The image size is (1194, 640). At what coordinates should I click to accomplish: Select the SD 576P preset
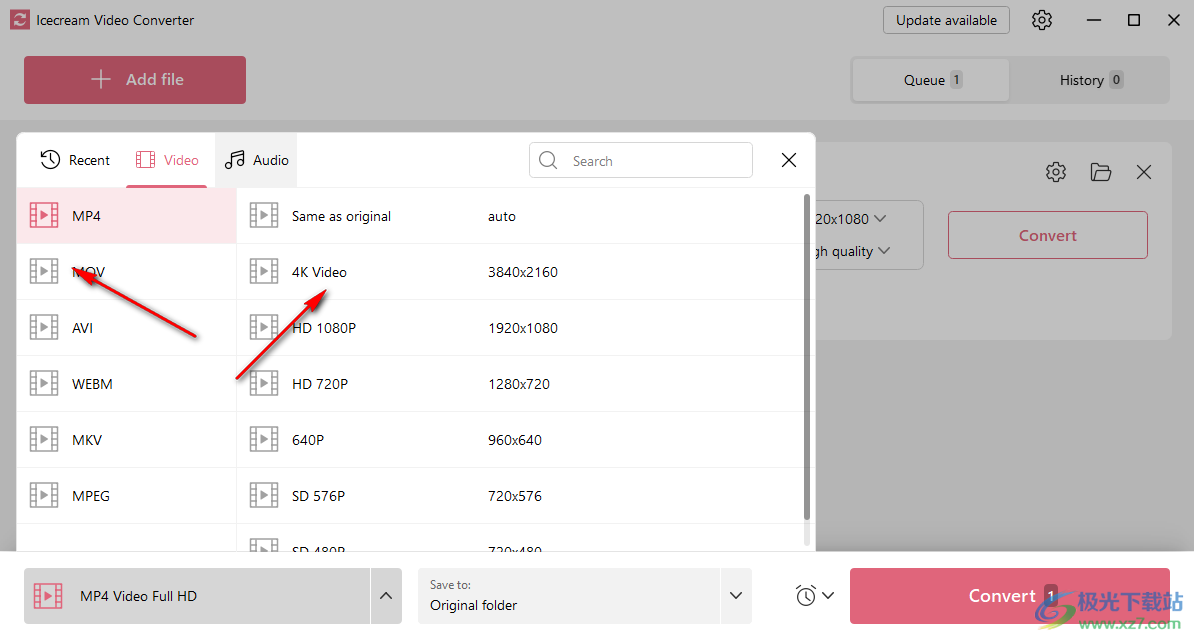click(519, 495)
